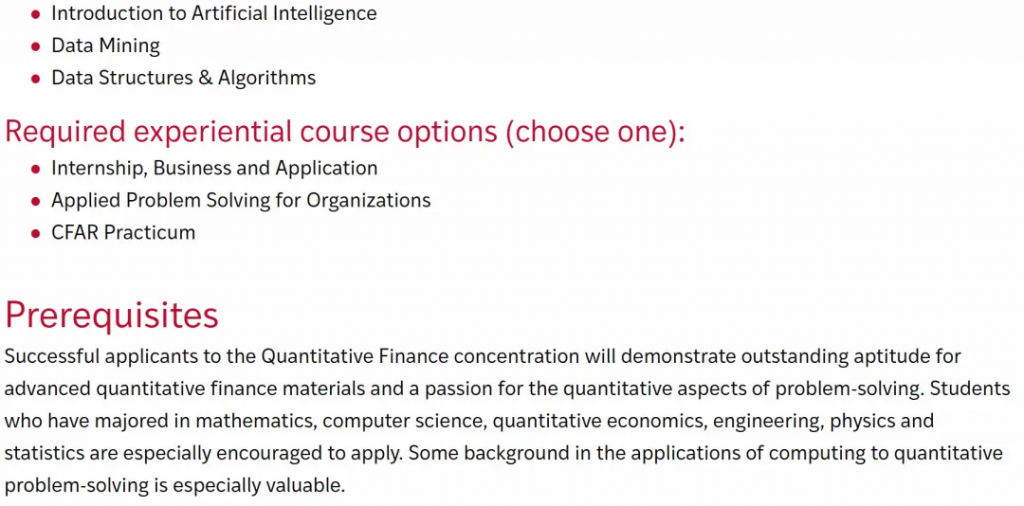Click bullet beside Data Structures & Algorithms
Image resolution: width=1024 pixels, height=506 pixels.
pyautogui.click(x=36, y=78)
